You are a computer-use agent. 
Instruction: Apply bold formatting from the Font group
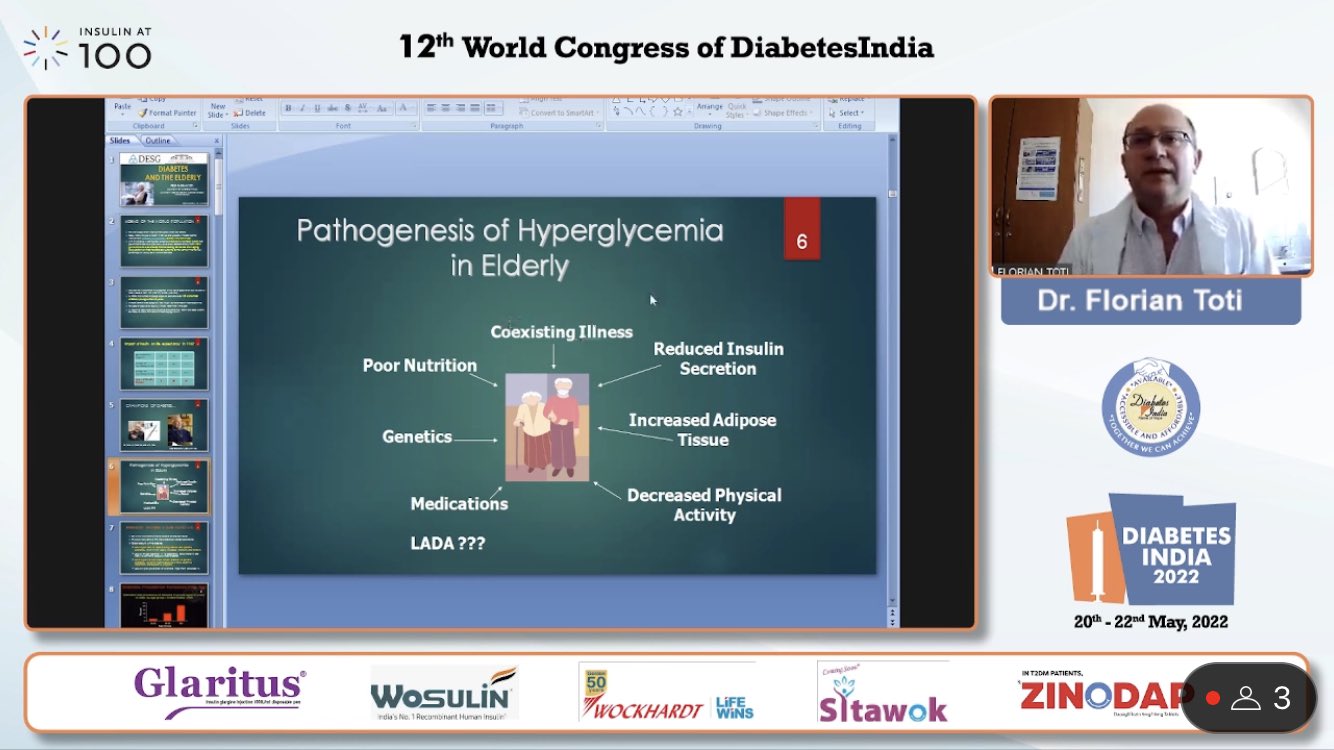[x=288, y=106]
